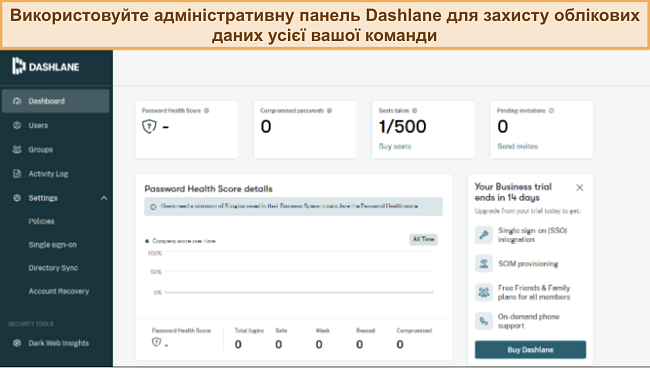Screen dimensions: 650x368
Task: Open Directory Sync settings
Action: (x=53, y=268)
